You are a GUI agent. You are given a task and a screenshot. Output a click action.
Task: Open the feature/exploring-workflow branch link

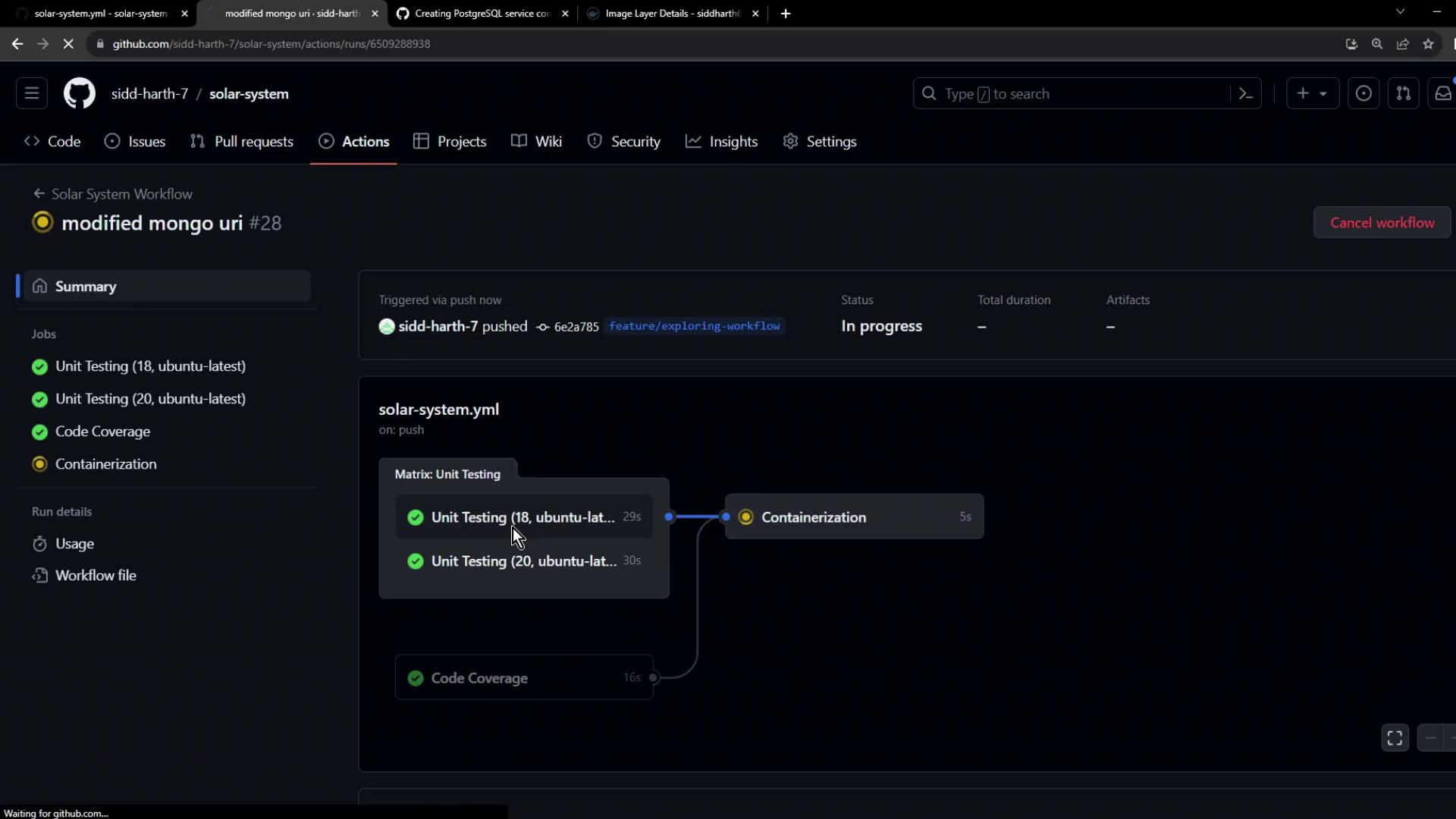coord(694,326)
